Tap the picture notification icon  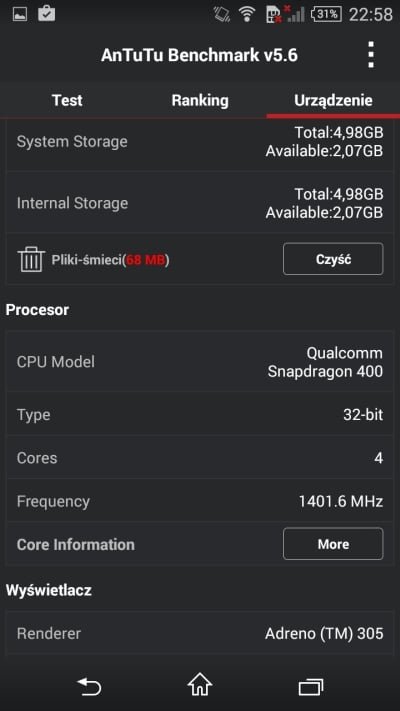(20, 14)
